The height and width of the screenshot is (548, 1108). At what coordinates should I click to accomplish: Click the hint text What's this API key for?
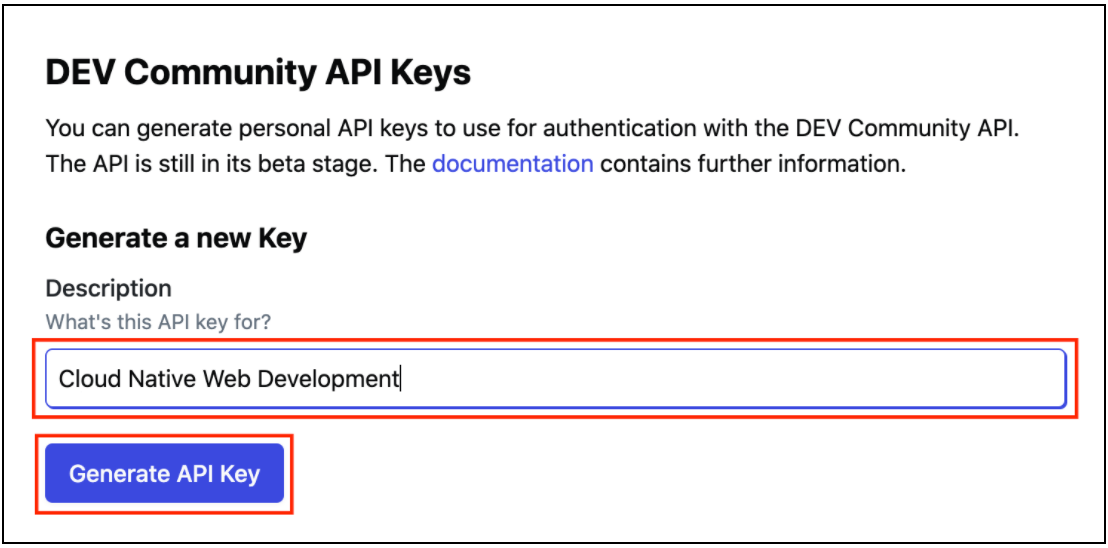(158, 322)
